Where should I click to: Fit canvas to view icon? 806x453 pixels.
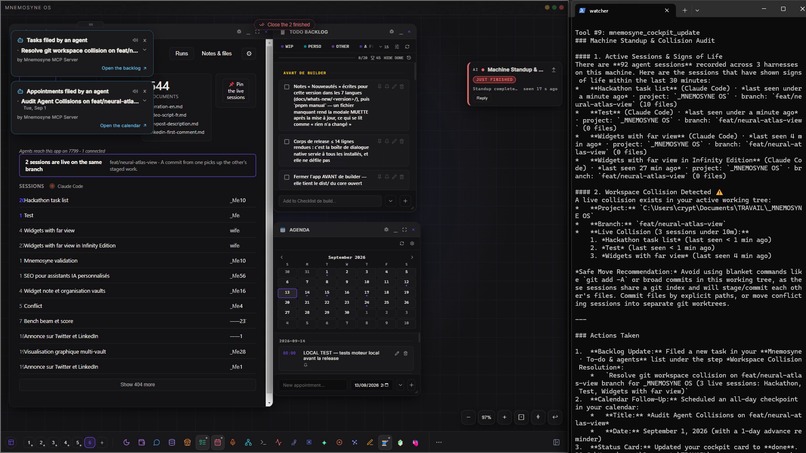pyautogui.click(x=521, y=417)
